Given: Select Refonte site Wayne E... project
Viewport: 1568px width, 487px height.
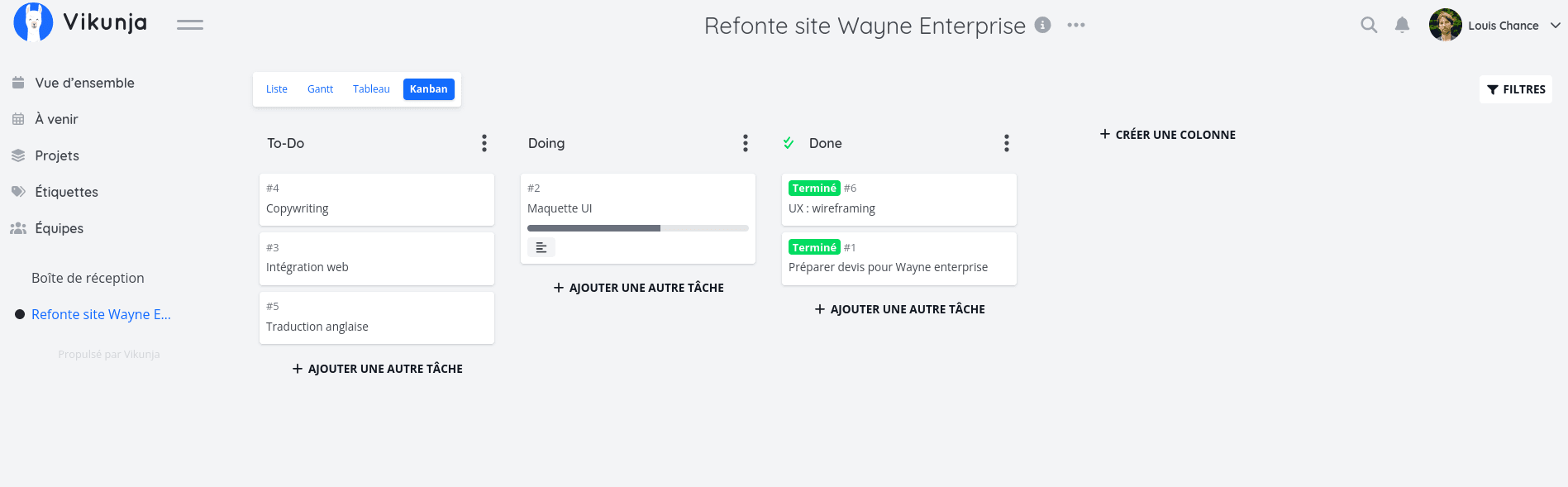Looking at the screenshot, I should coord(101,314).
